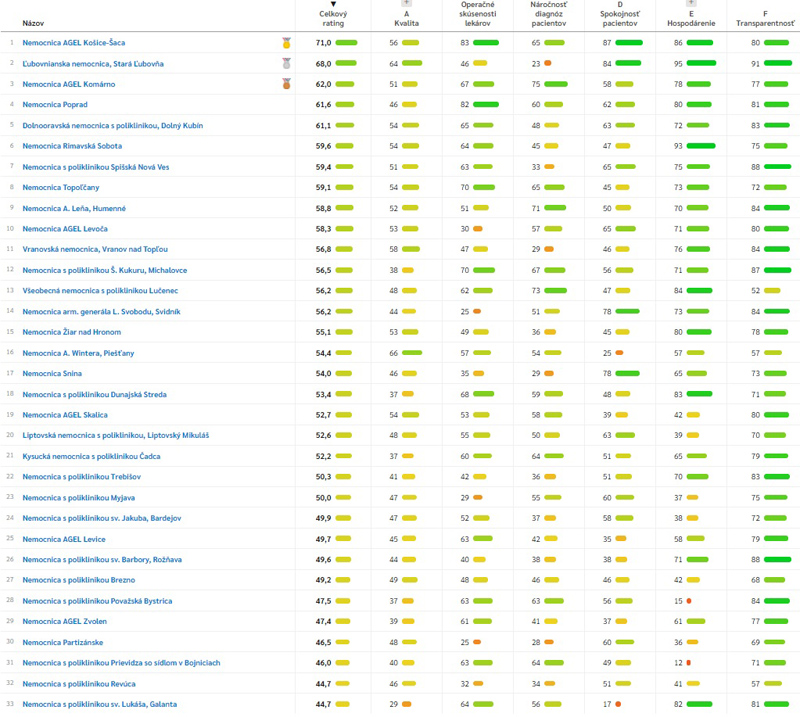Sort by the E Hospodárenie column header

[x=691, y=19]
